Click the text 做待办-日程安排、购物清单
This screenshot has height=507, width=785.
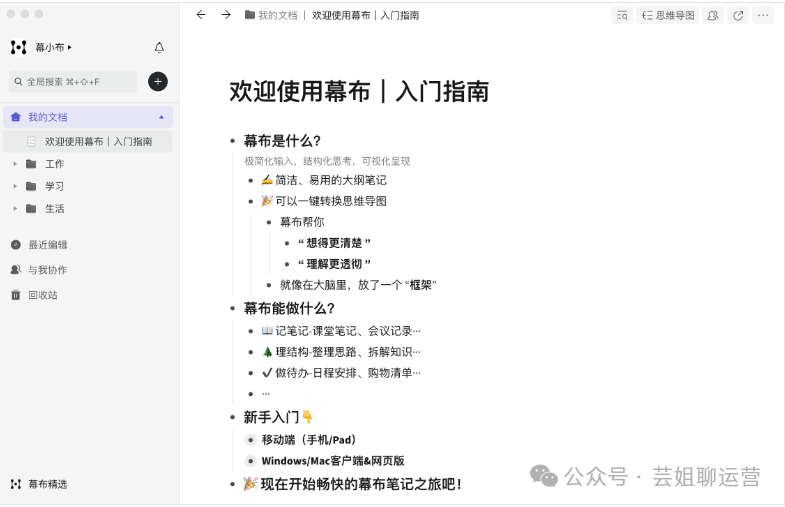(x=348, y=373)
